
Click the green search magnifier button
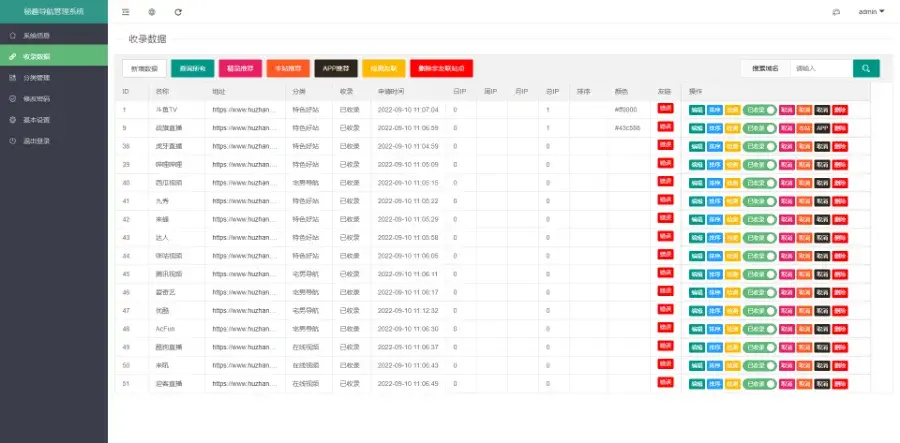(866, 68)
